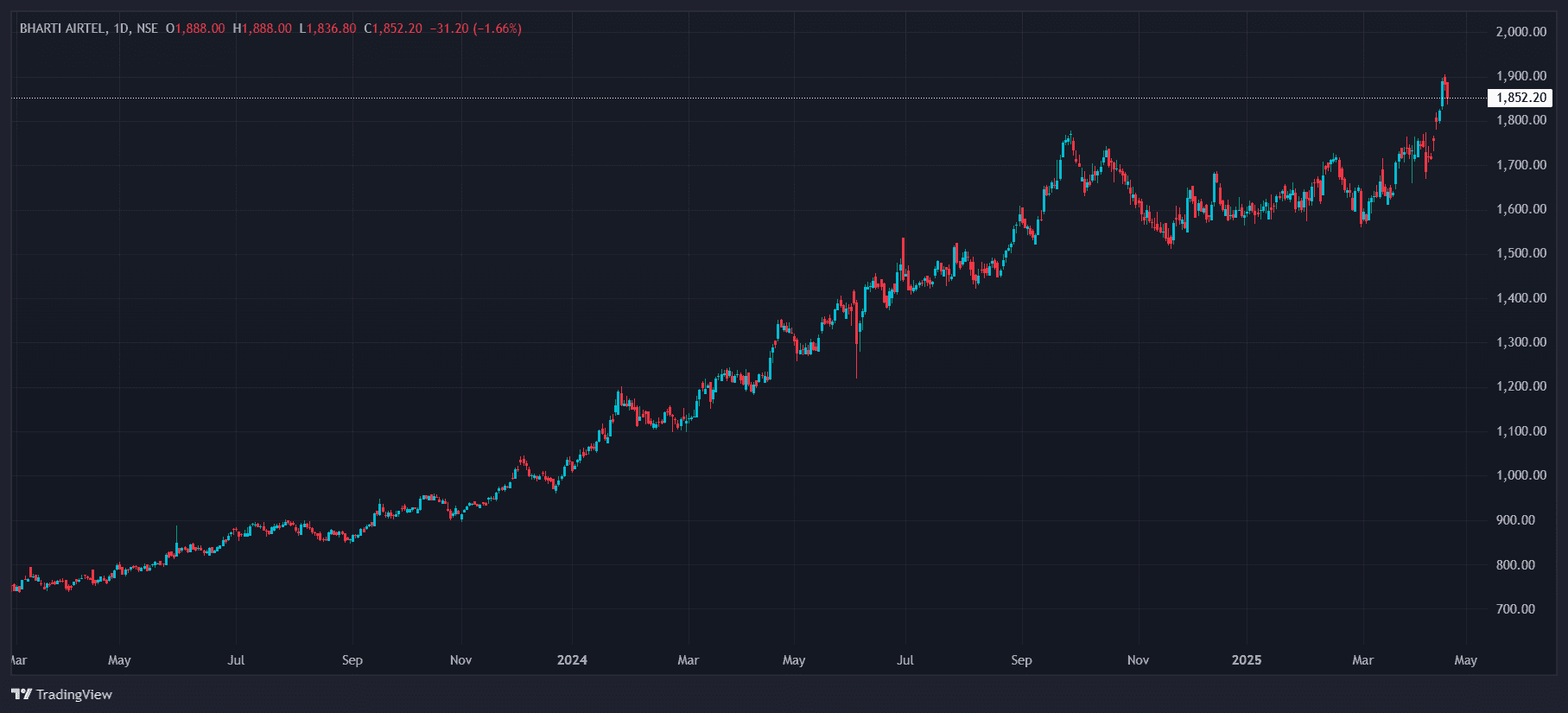
Task: Click the Sep label after 2024
Action: [x=1021, y=660]
